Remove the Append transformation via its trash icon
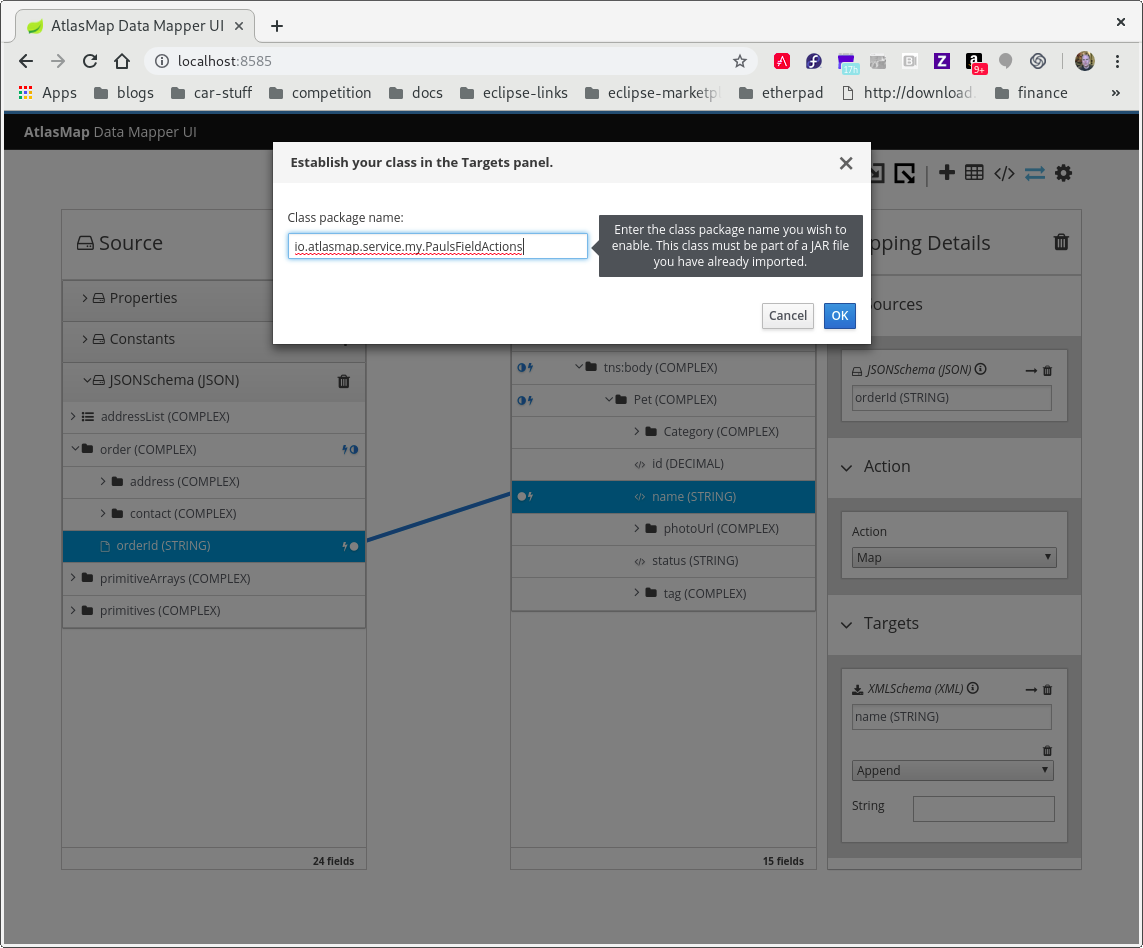 (1047, 750)
